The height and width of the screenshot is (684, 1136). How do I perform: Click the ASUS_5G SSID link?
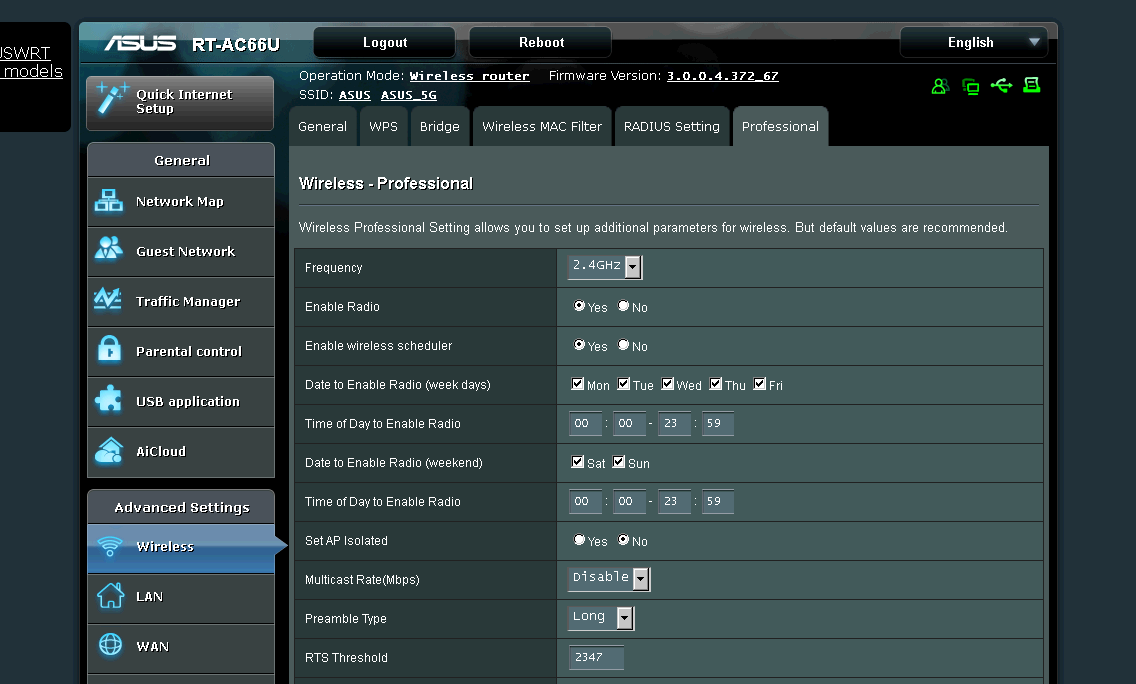click(x=409, y=95)
